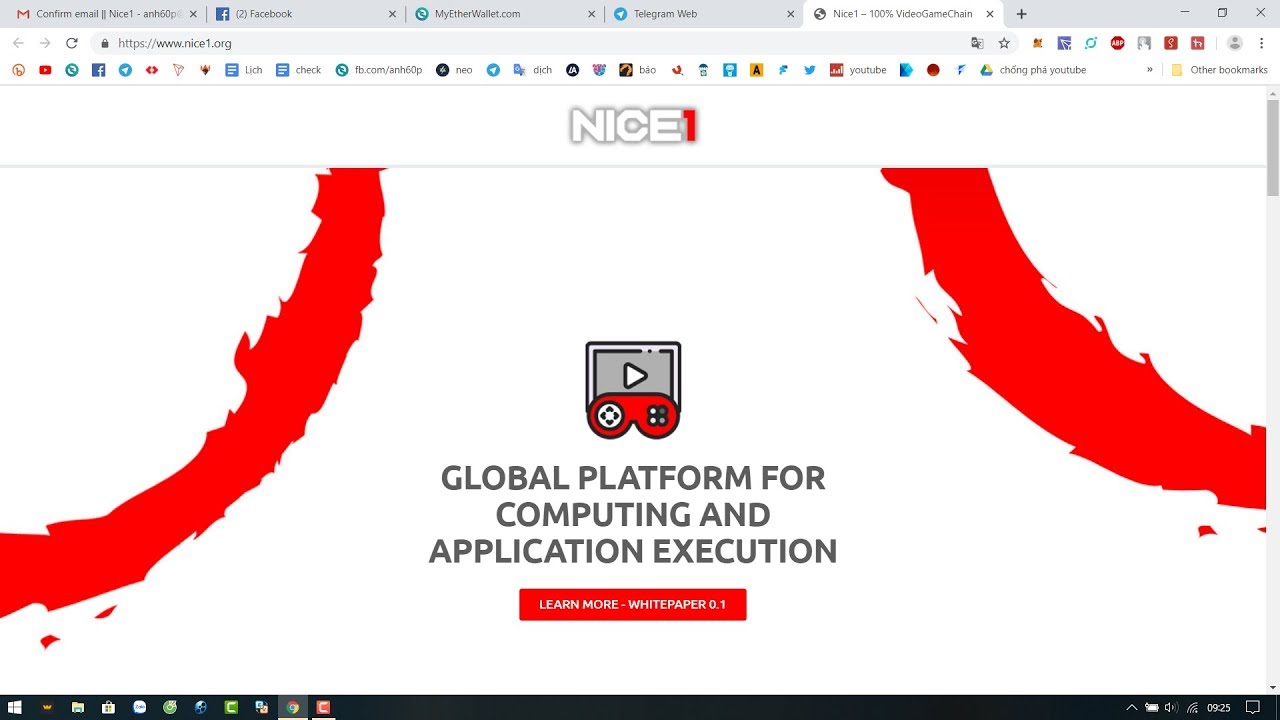Reload the nice1.org page
The image size is (1280, 720).
coord(71,43)
